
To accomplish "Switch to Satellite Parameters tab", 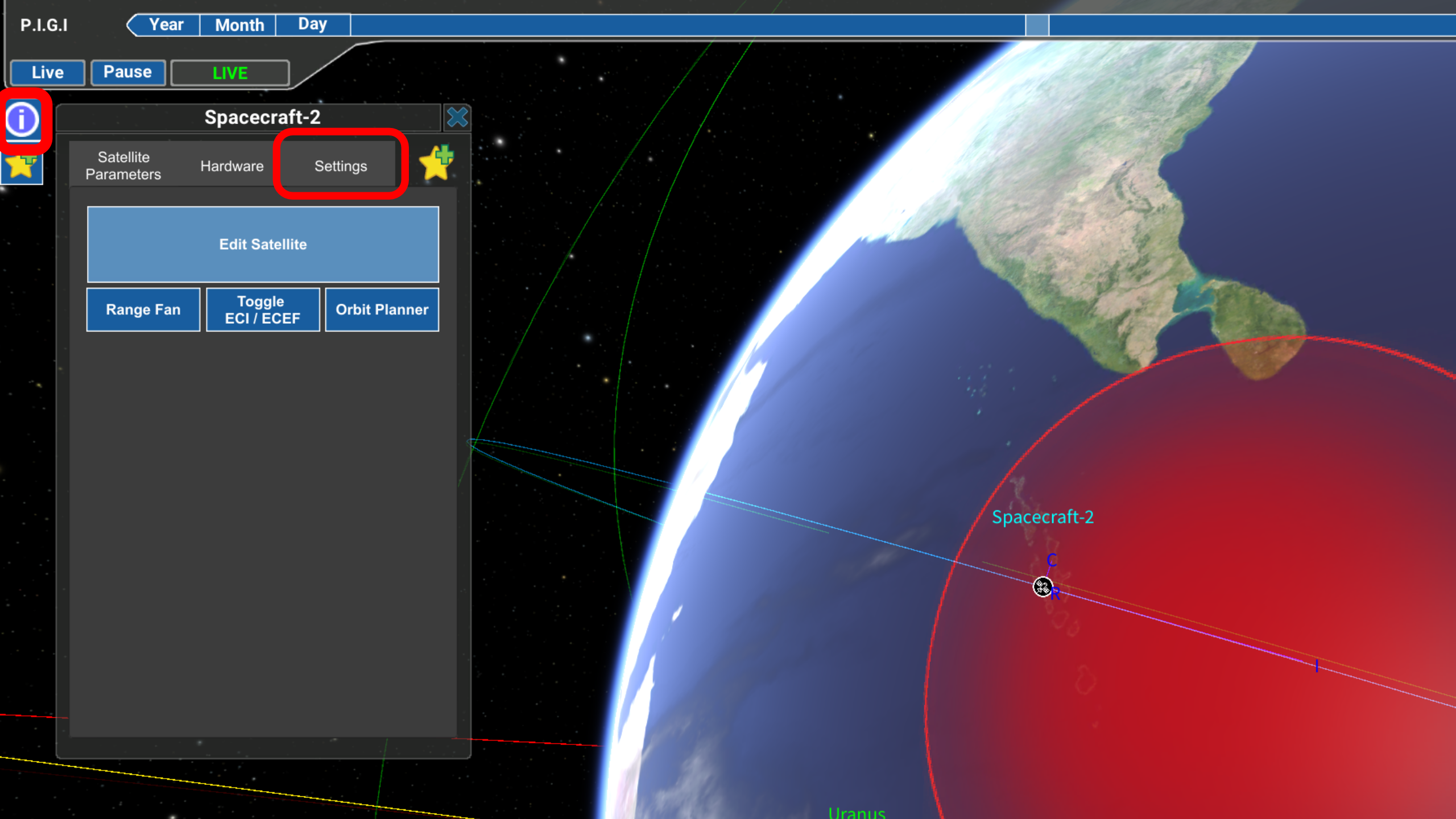I will coord(123,166).
